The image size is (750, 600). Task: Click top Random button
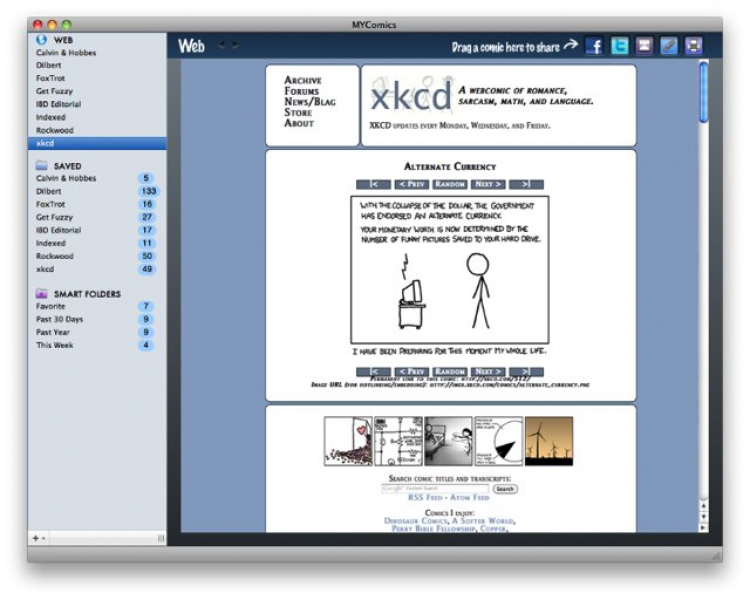click(x=450, y=184)
